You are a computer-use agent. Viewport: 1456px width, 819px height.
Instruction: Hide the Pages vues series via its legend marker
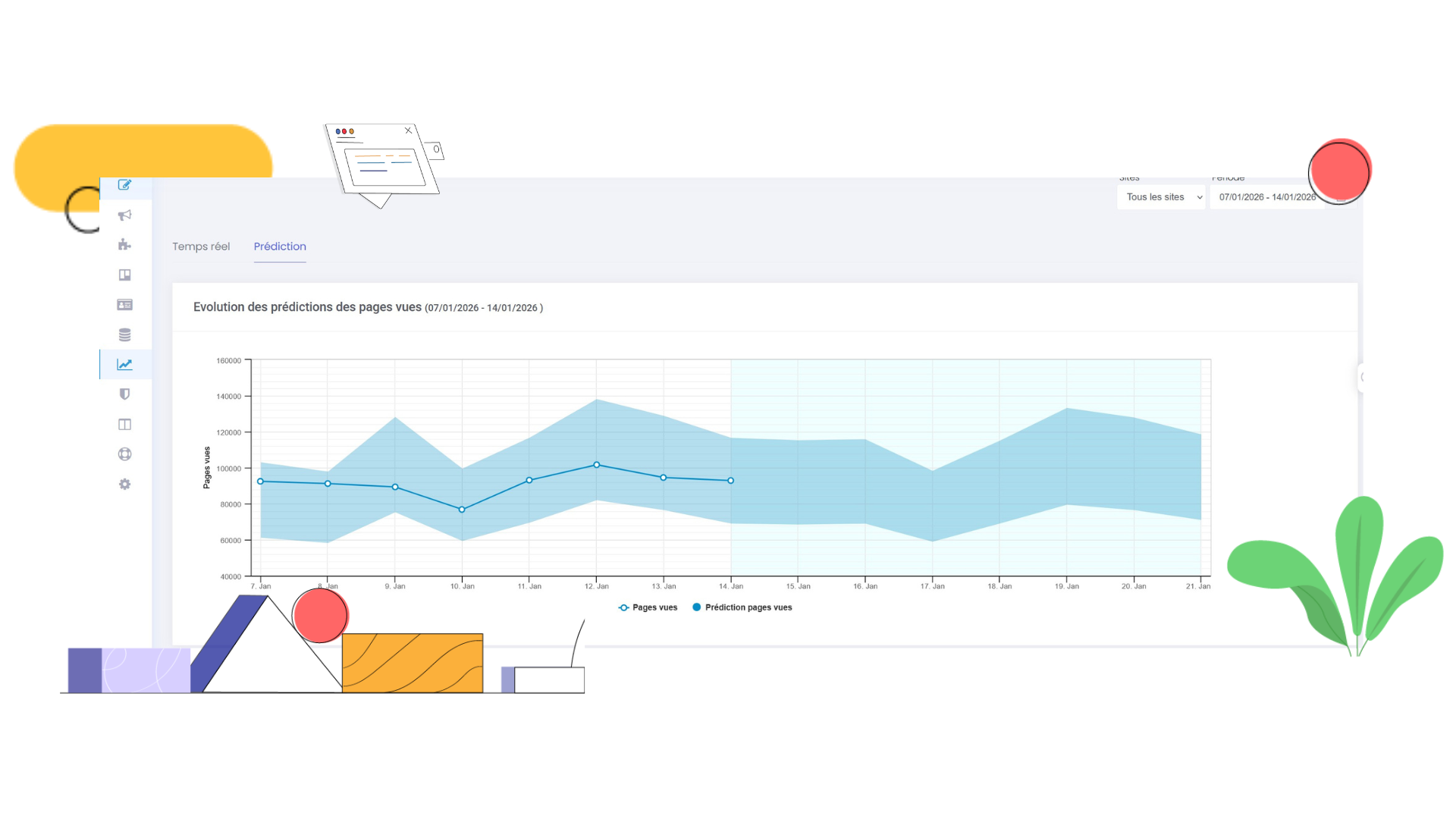[x=622, y=607]
